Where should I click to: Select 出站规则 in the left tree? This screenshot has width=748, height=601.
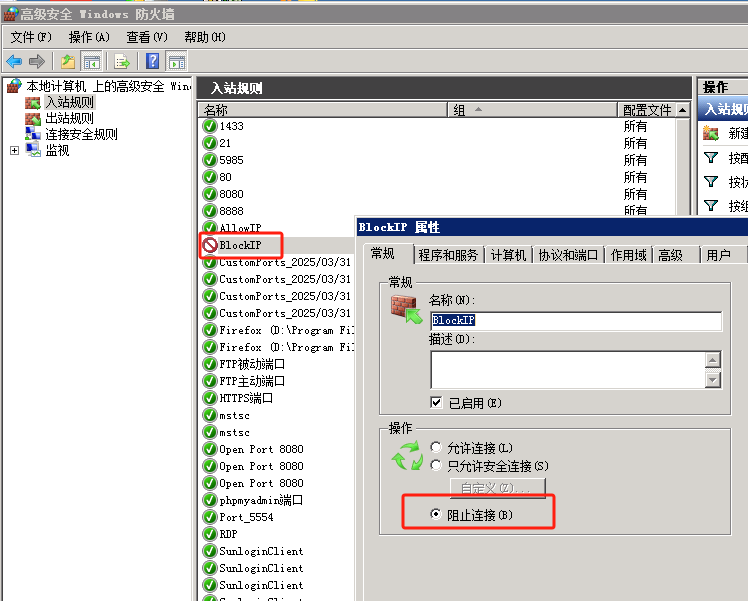pos(69,118)
